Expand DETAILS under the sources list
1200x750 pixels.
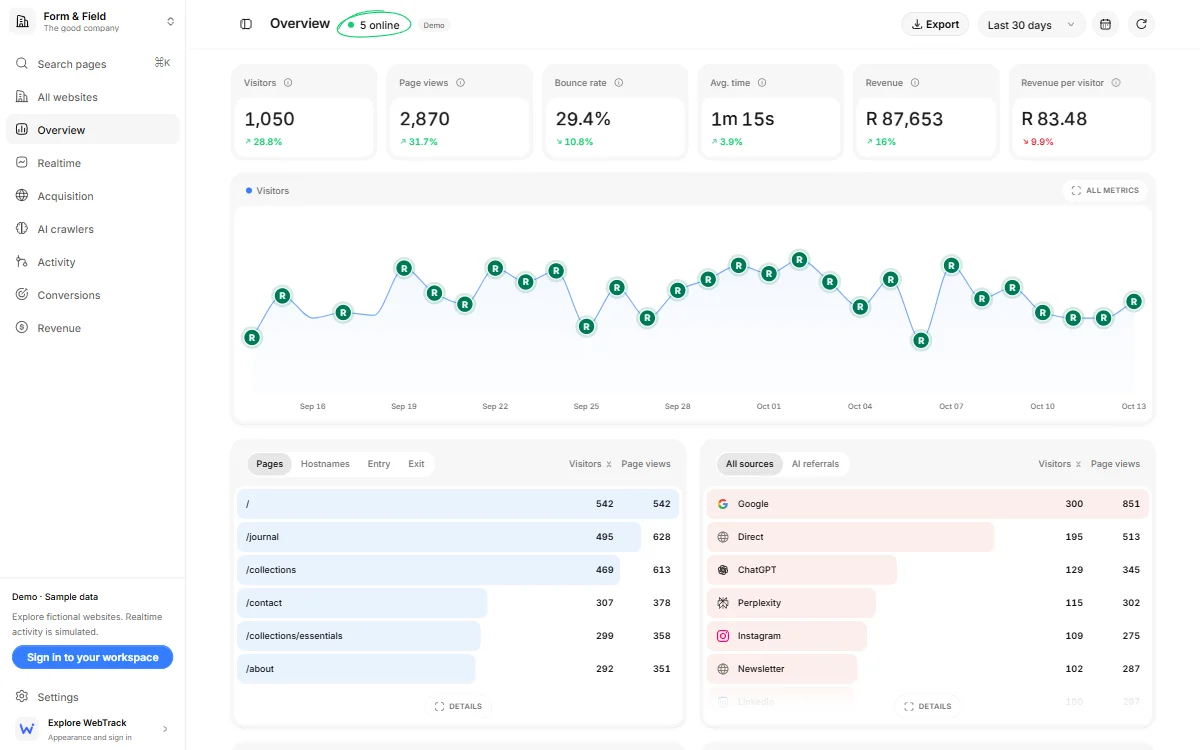[x=928, y=706]
